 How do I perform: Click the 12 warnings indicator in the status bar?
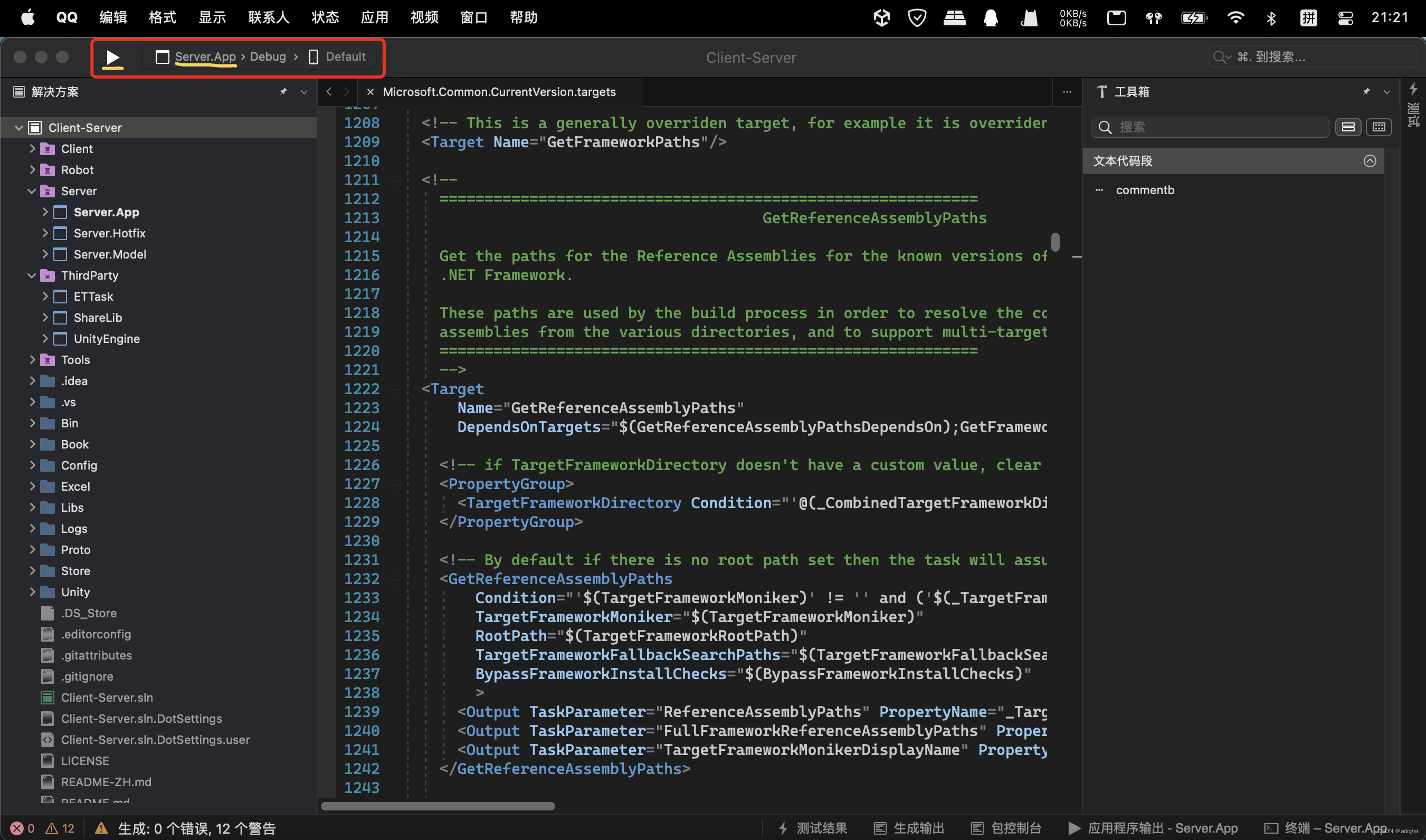click(60, 827)
